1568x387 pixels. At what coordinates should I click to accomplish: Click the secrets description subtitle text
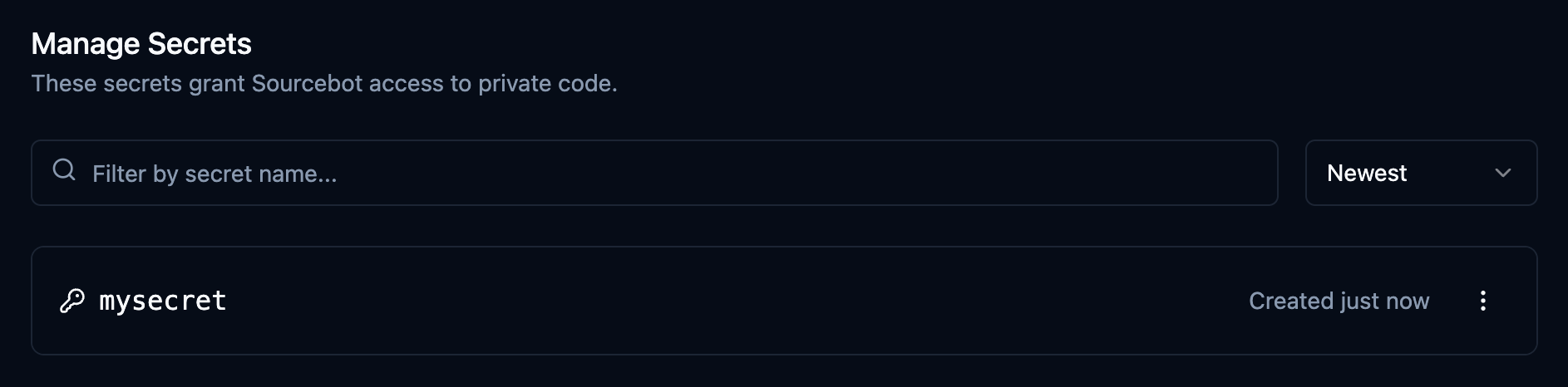[324, 84]
